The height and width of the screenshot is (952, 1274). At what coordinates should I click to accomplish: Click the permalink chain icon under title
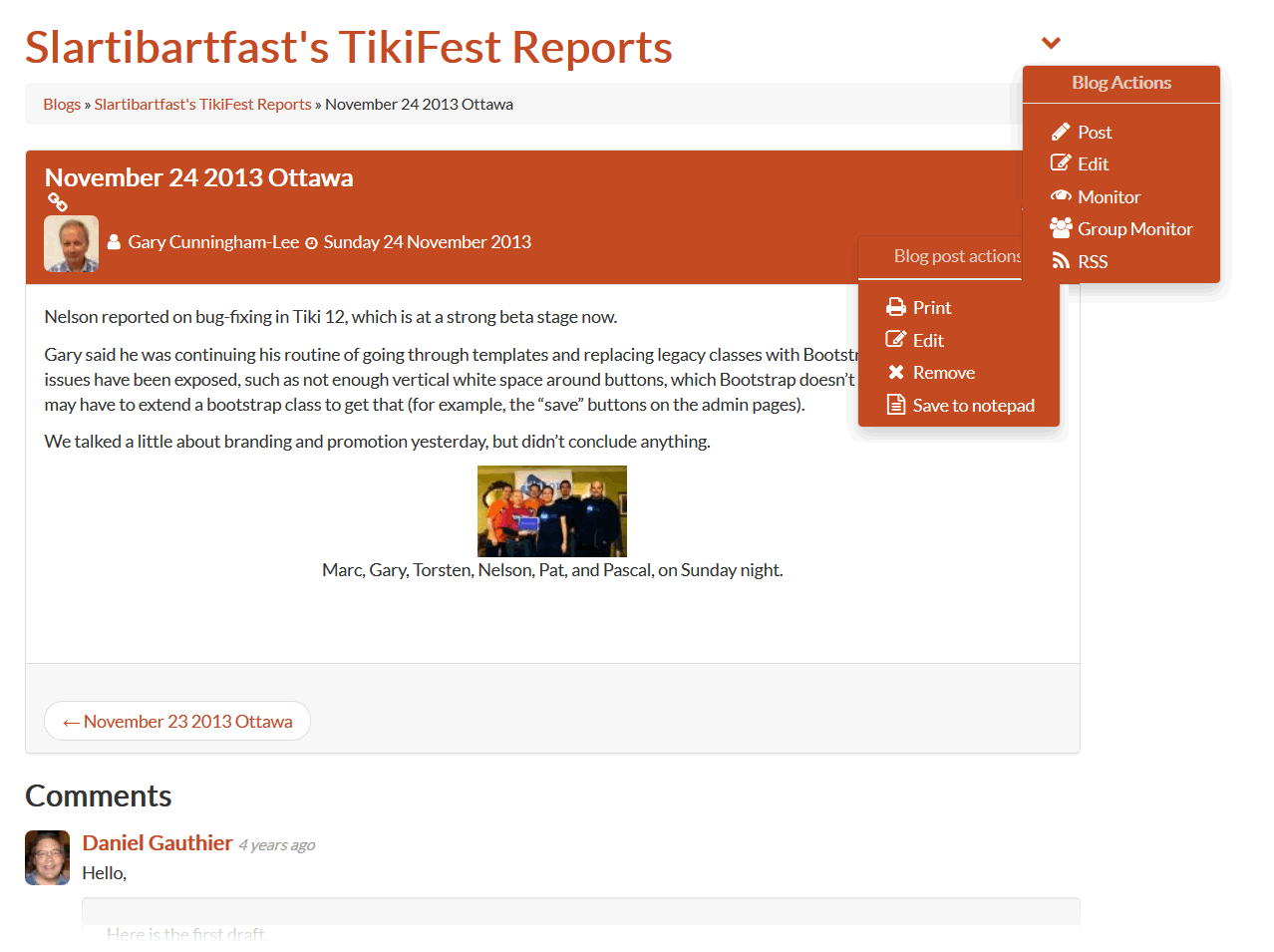click(58, 203)
